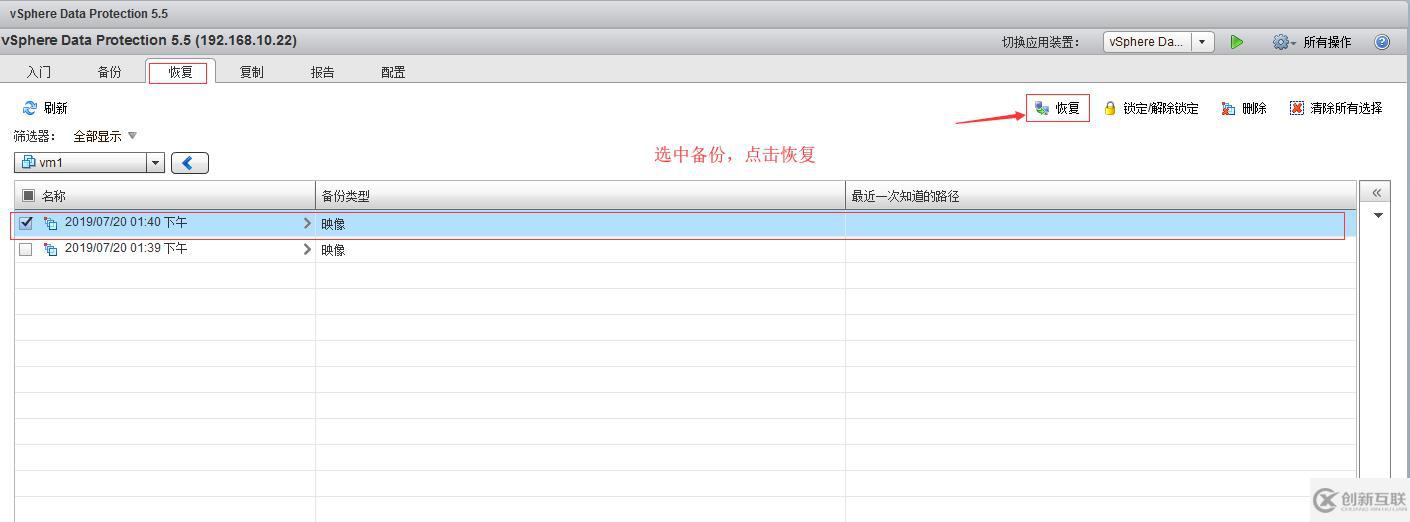Select the 恢复 tab
Screen dimensions: 1410x522
click(180, 72)
